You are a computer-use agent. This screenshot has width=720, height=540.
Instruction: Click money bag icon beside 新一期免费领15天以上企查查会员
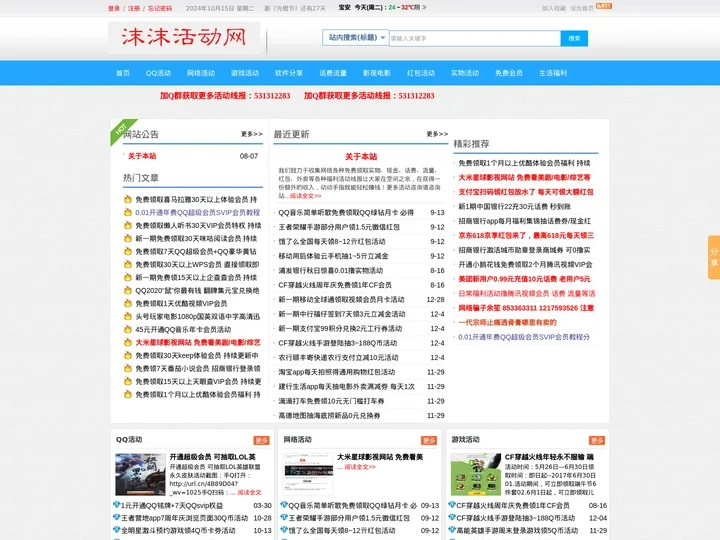128,277
